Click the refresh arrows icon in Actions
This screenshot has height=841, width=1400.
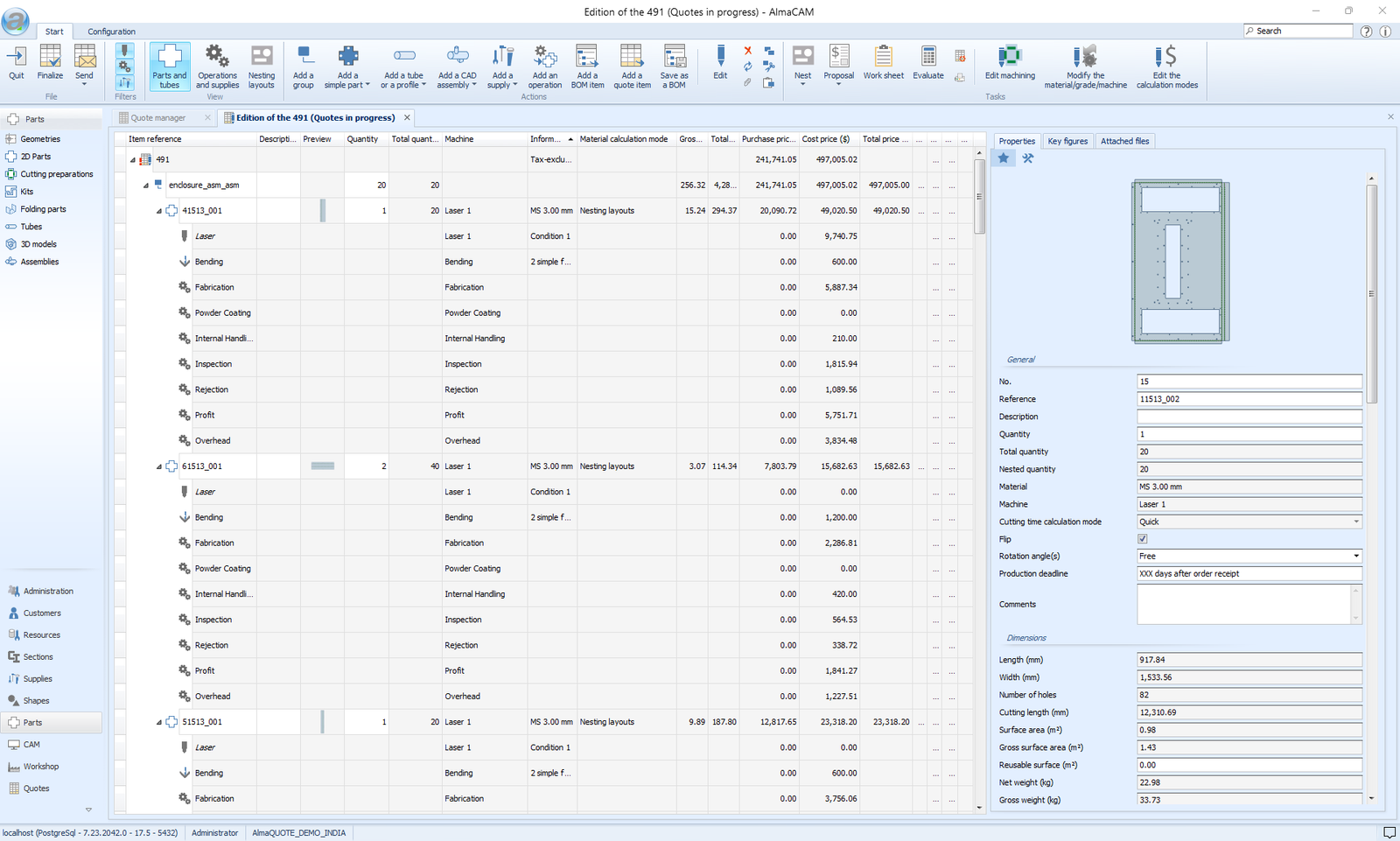[748, 67]
